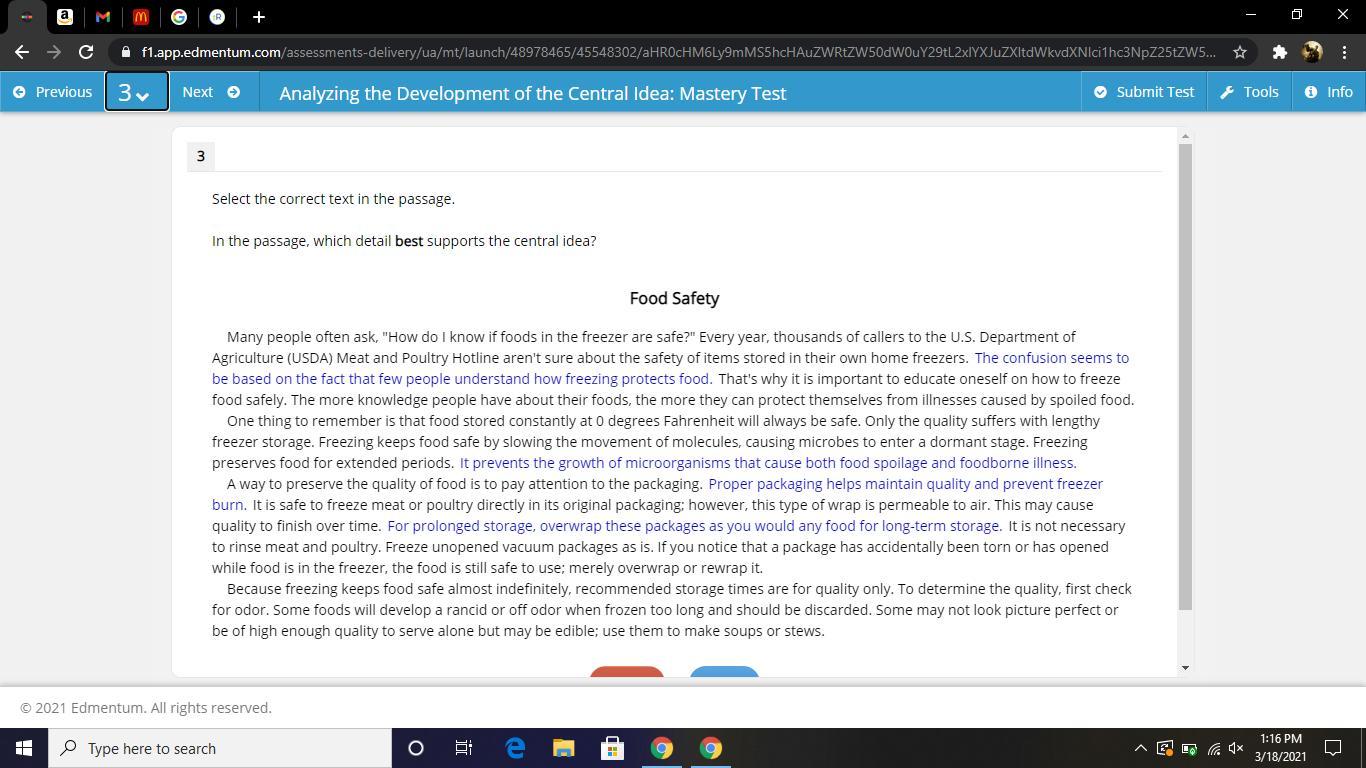Select sentence "For prolonged storage, overwrap these packages..."

pos(694,526)
